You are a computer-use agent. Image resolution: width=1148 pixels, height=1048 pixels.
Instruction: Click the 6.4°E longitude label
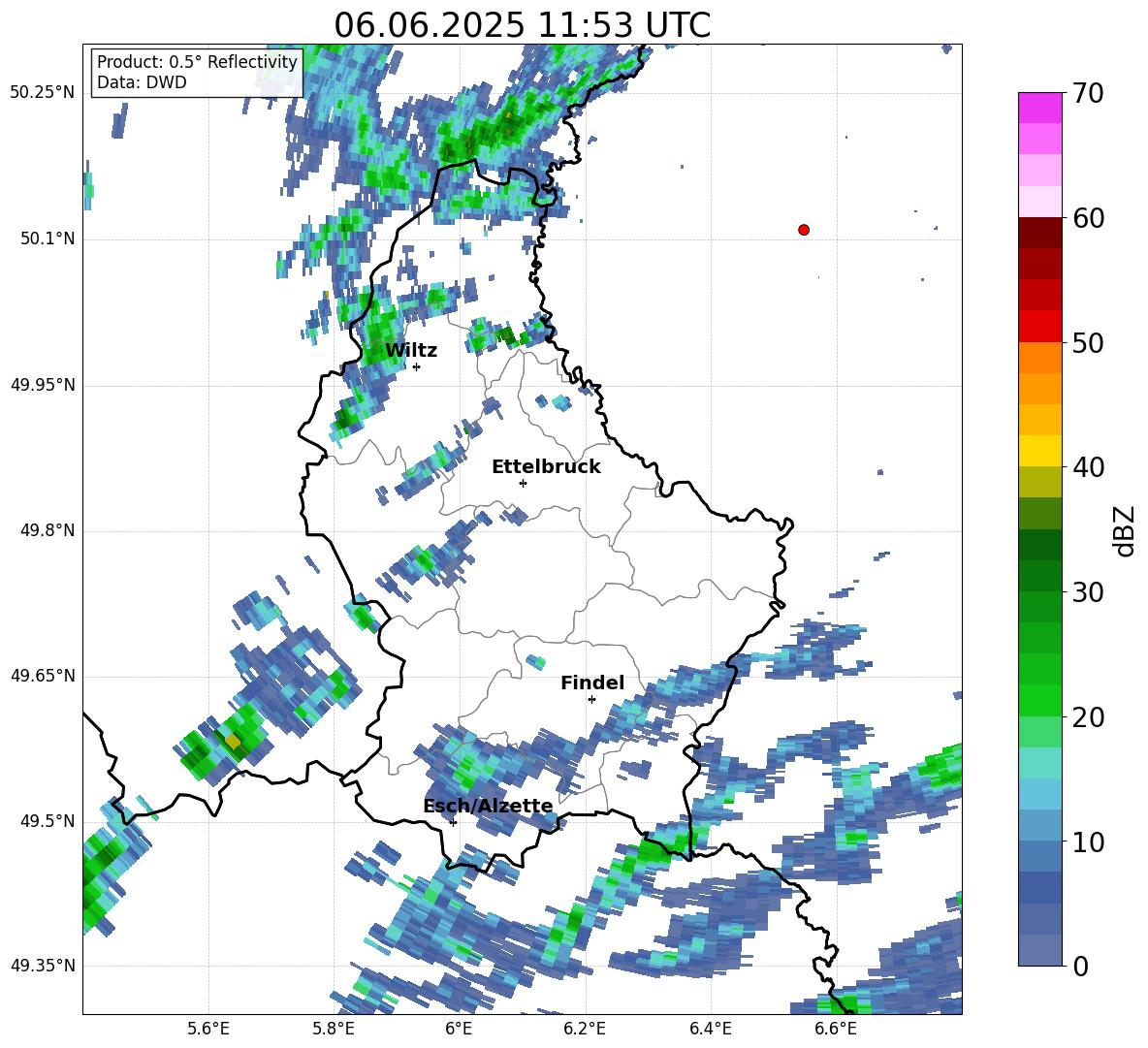[x=710, y=1029]
